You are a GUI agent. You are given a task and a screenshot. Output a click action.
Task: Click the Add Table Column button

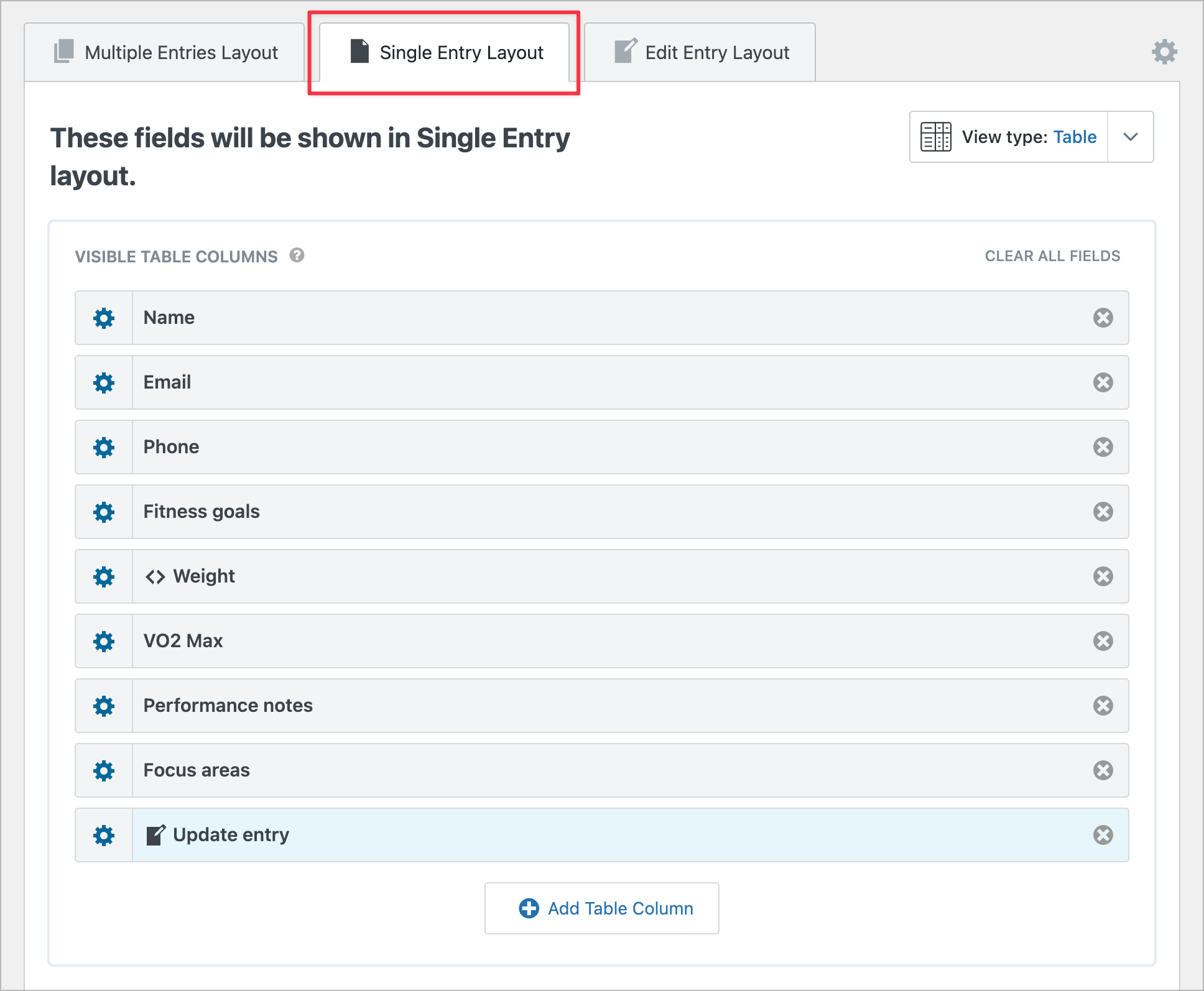pos(601,908)
